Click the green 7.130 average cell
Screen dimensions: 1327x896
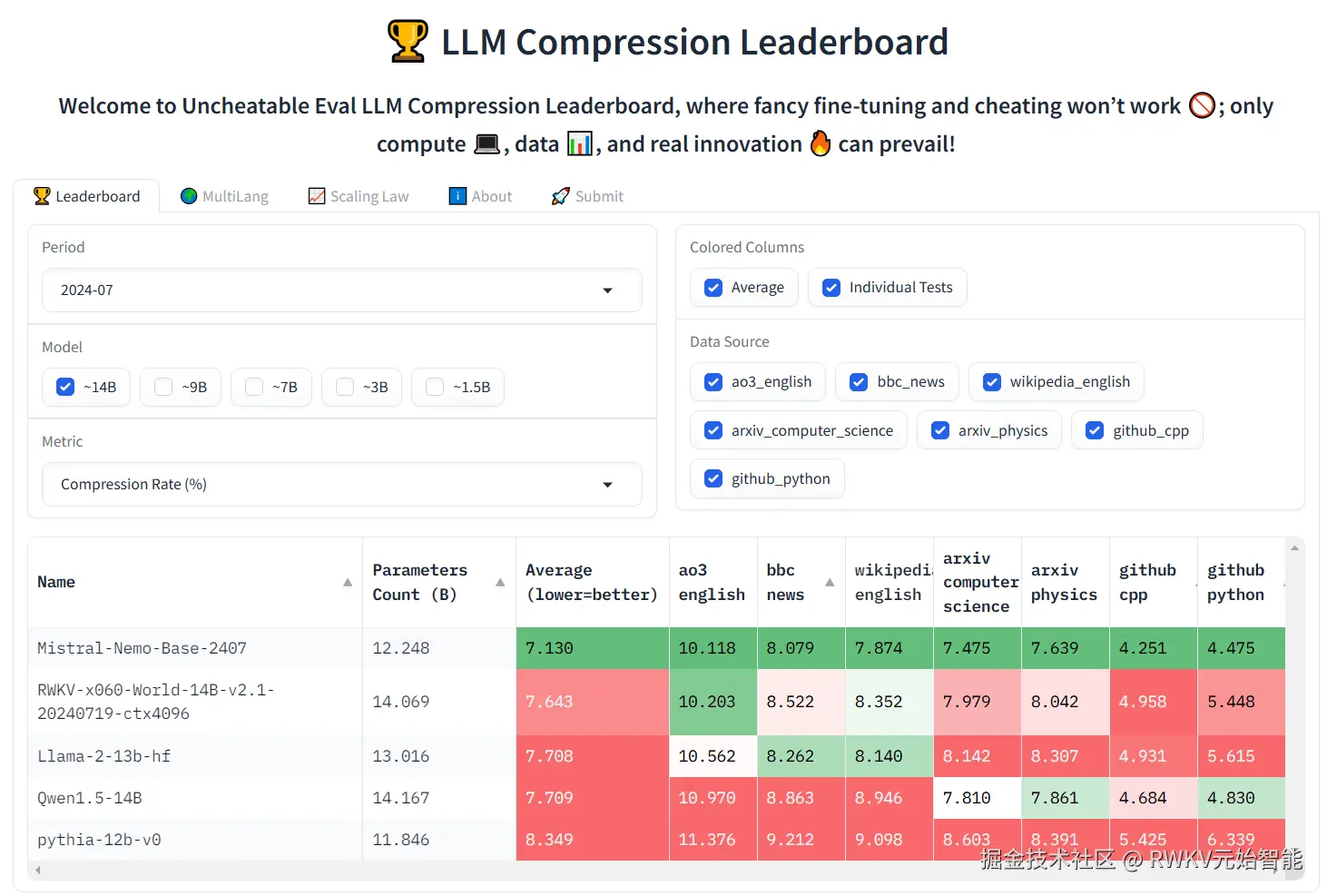(593, 648)
